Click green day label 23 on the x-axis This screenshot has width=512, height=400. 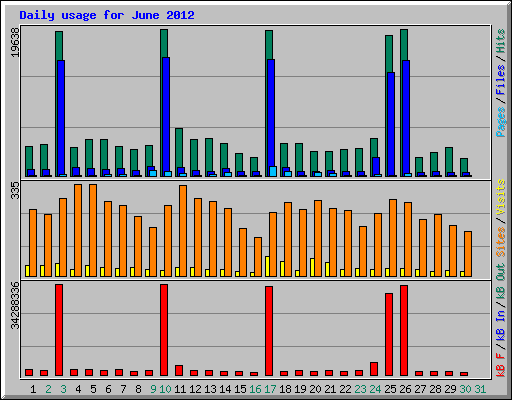pos(360,389)
